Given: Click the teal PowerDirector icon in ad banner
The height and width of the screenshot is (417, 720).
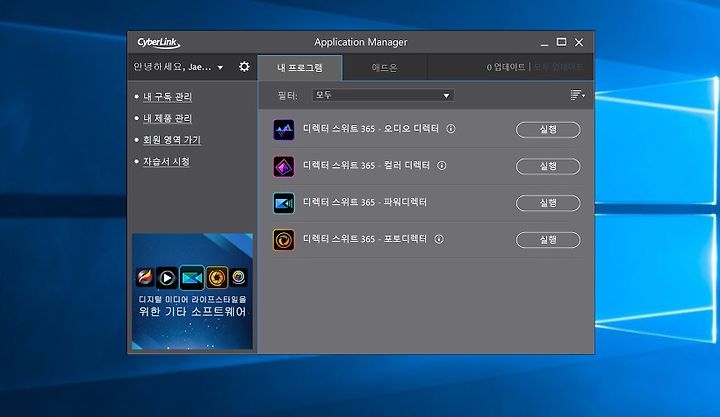Looking at the screenshot, I should 191,277.
